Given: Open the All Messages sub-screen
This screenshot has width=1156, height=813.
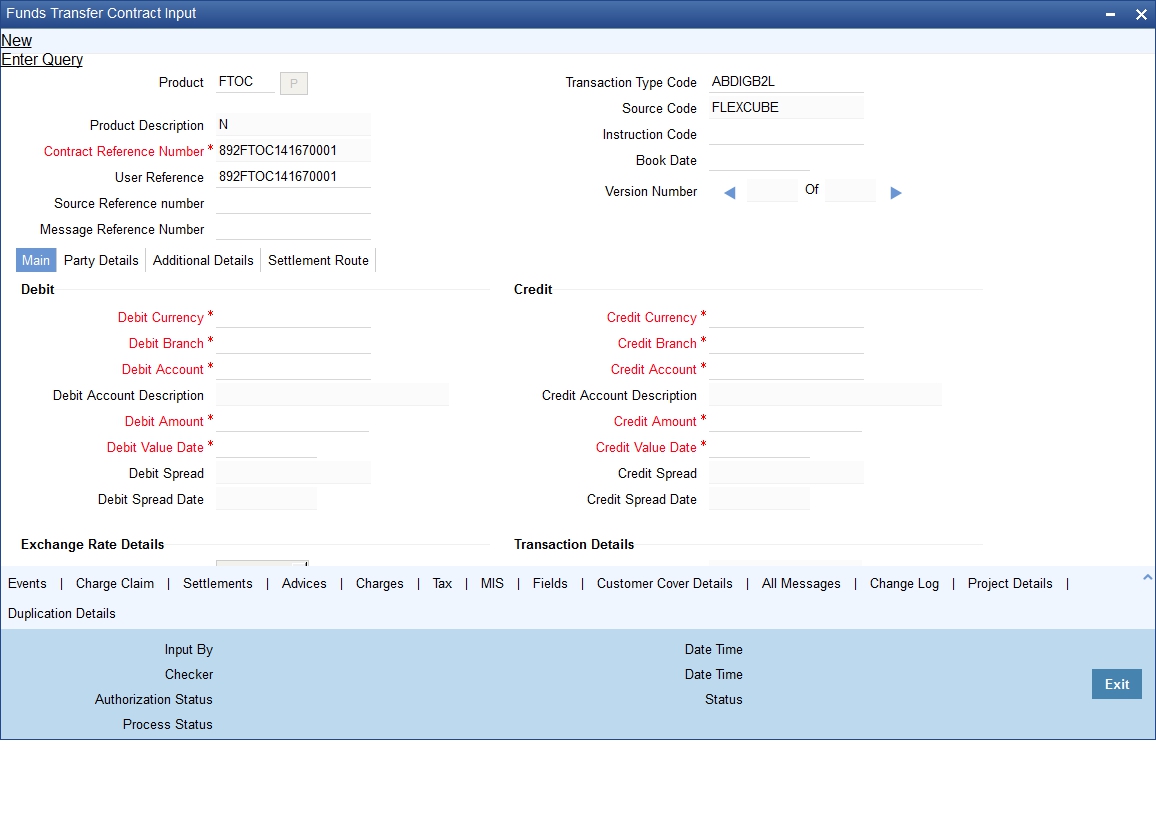Looking at the screenshot, I should tap(801, 584).
